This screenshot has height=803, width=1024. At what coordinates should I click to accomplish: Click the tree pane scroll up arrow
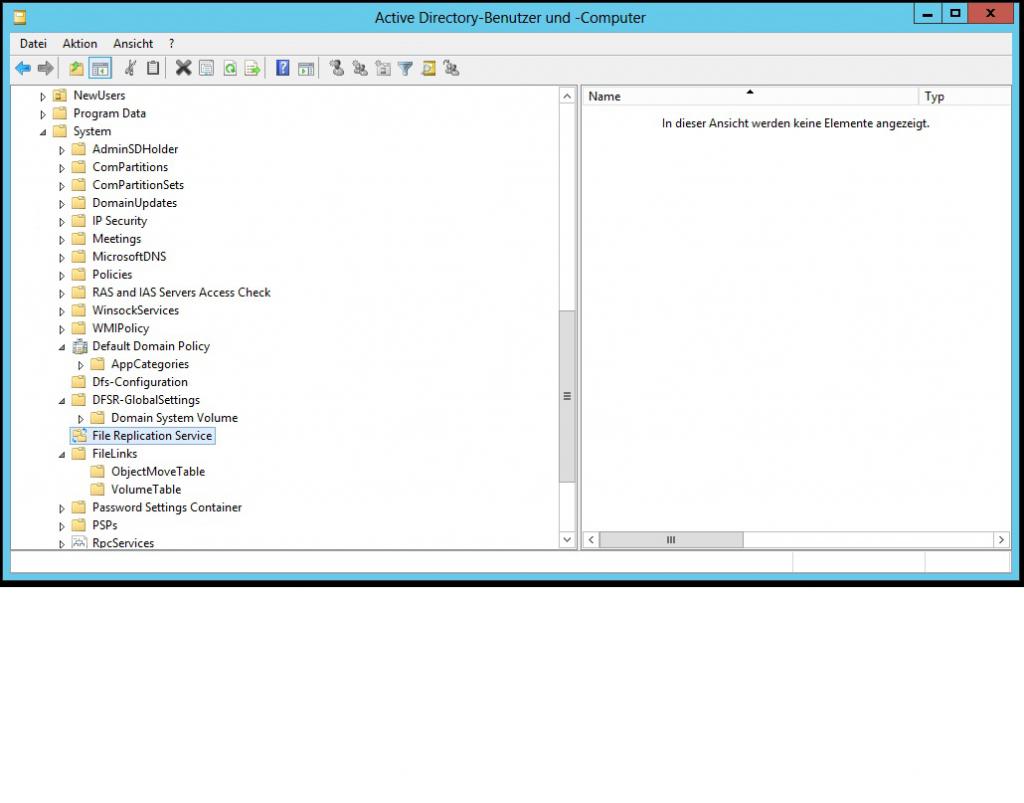click(x=567, y=96)
